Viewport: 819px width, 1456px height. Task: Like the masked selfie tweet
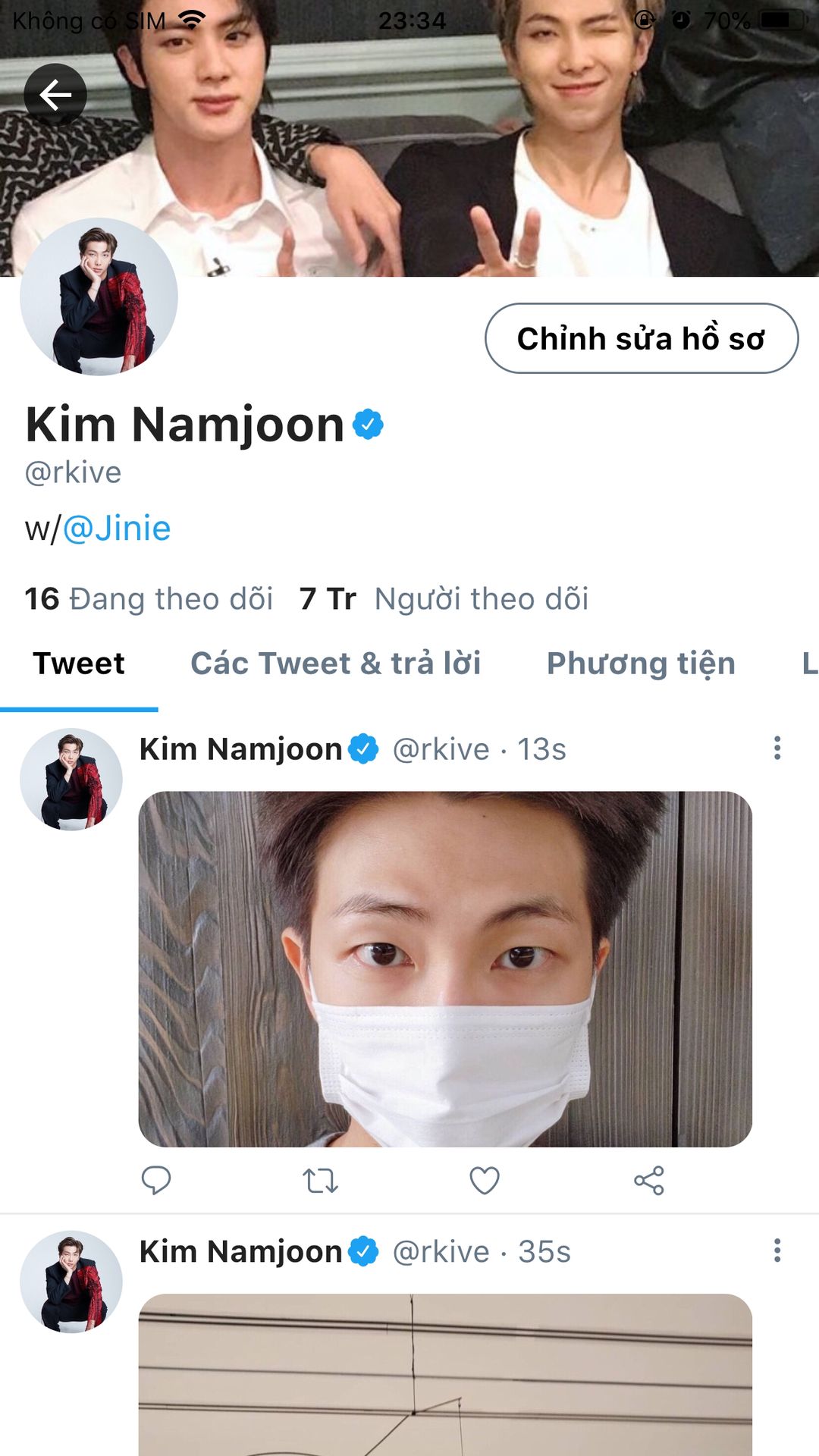click(x=484, y=1180)
